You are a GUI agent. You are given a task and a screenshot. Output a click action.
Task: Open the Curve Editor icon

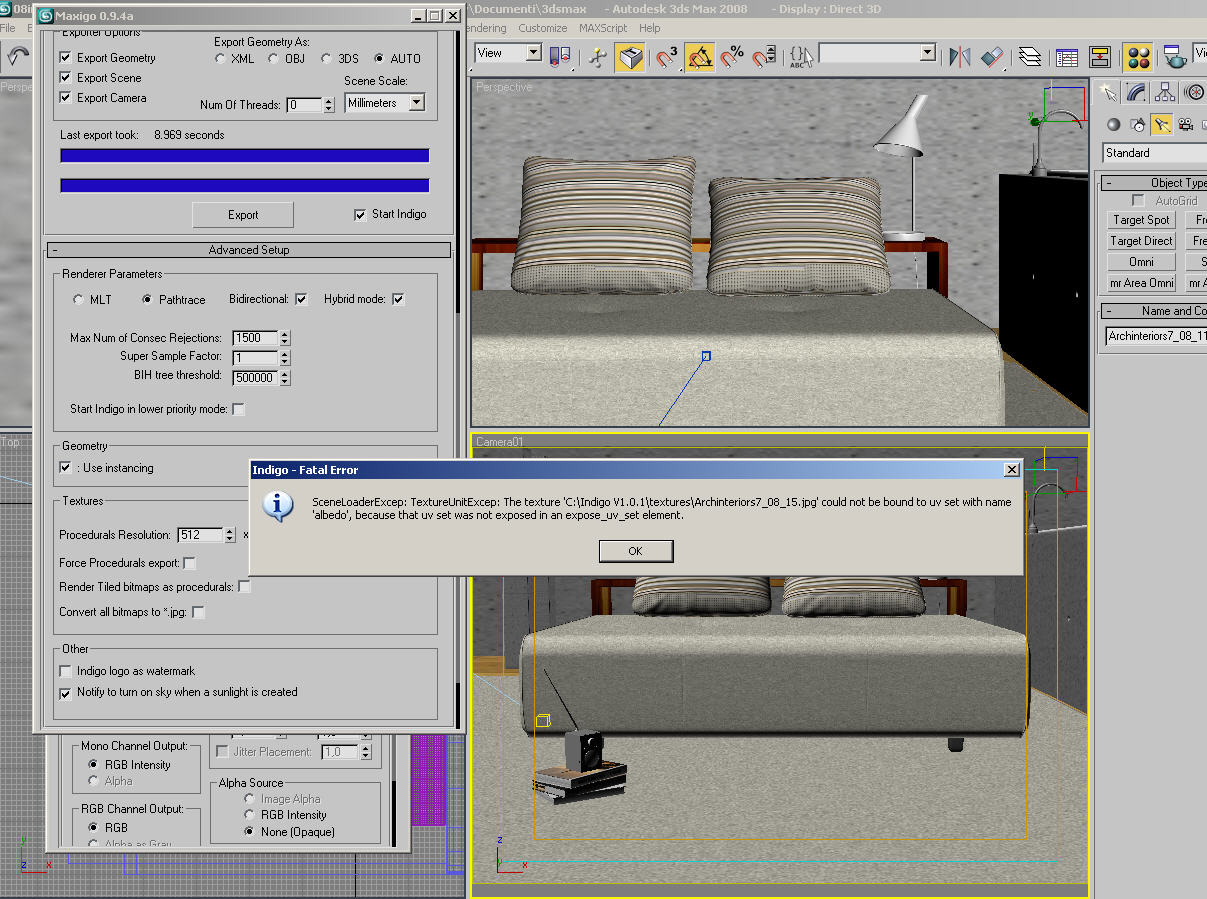tap(1067, 58)
